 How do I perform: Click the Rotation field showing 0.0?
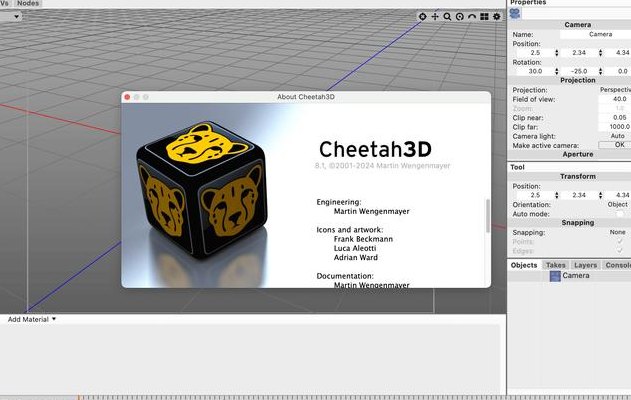click(x=618, y=71)
